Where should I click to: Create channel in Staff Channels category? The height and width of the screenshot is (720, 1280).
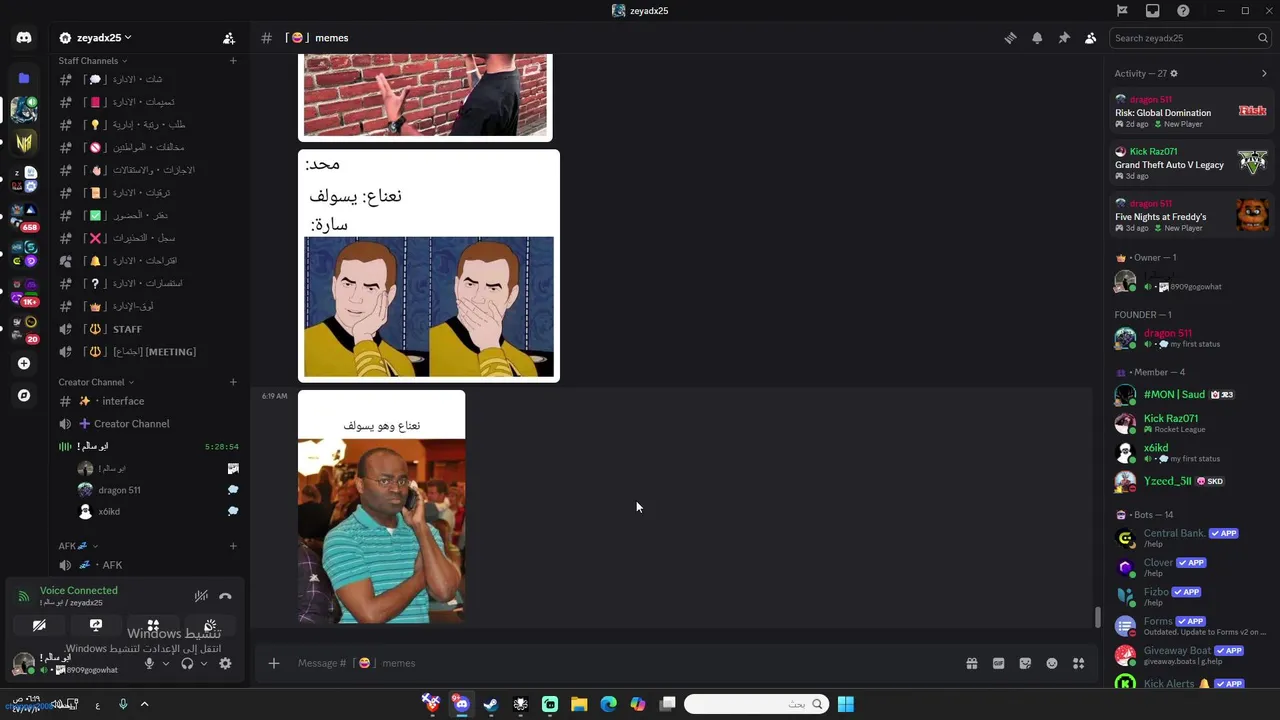[233, 61]
